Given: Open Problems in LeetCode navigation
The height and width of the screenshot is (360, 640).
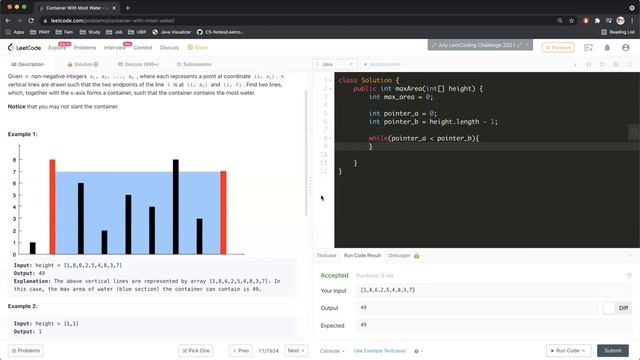Looking at the screenshot, I should [85, 48].
